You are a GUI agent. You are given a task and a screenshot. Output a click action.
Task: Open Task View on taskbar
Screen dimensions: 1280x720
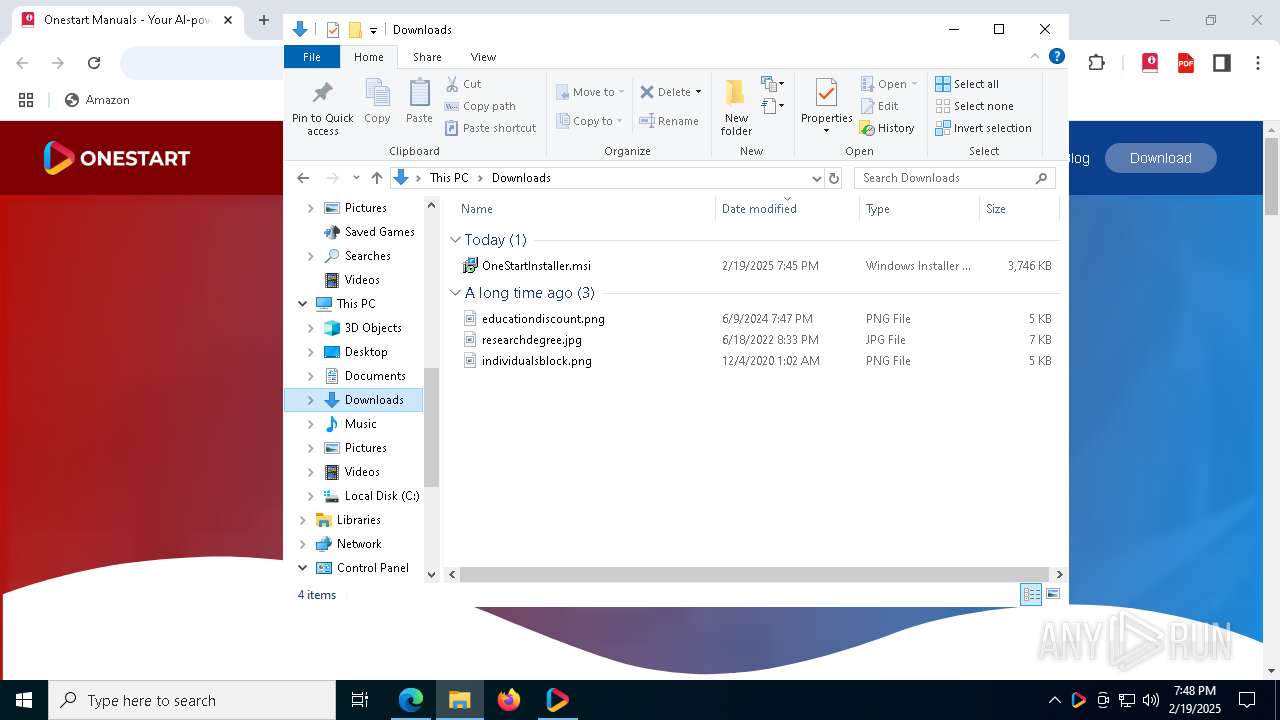point(360,700)
